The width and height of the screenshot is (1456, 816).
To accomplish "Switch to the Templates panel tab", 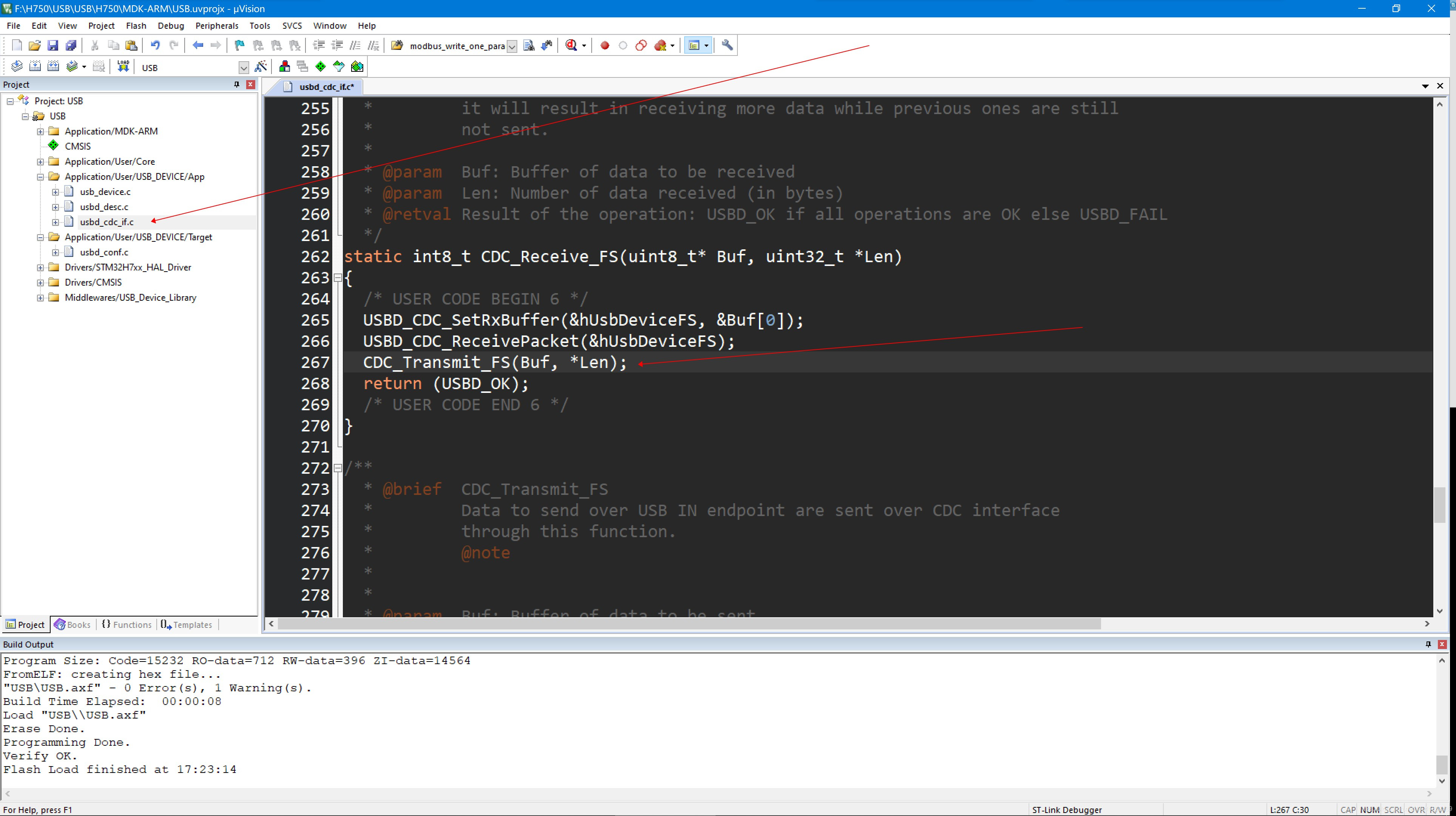I will coord(187,624).
